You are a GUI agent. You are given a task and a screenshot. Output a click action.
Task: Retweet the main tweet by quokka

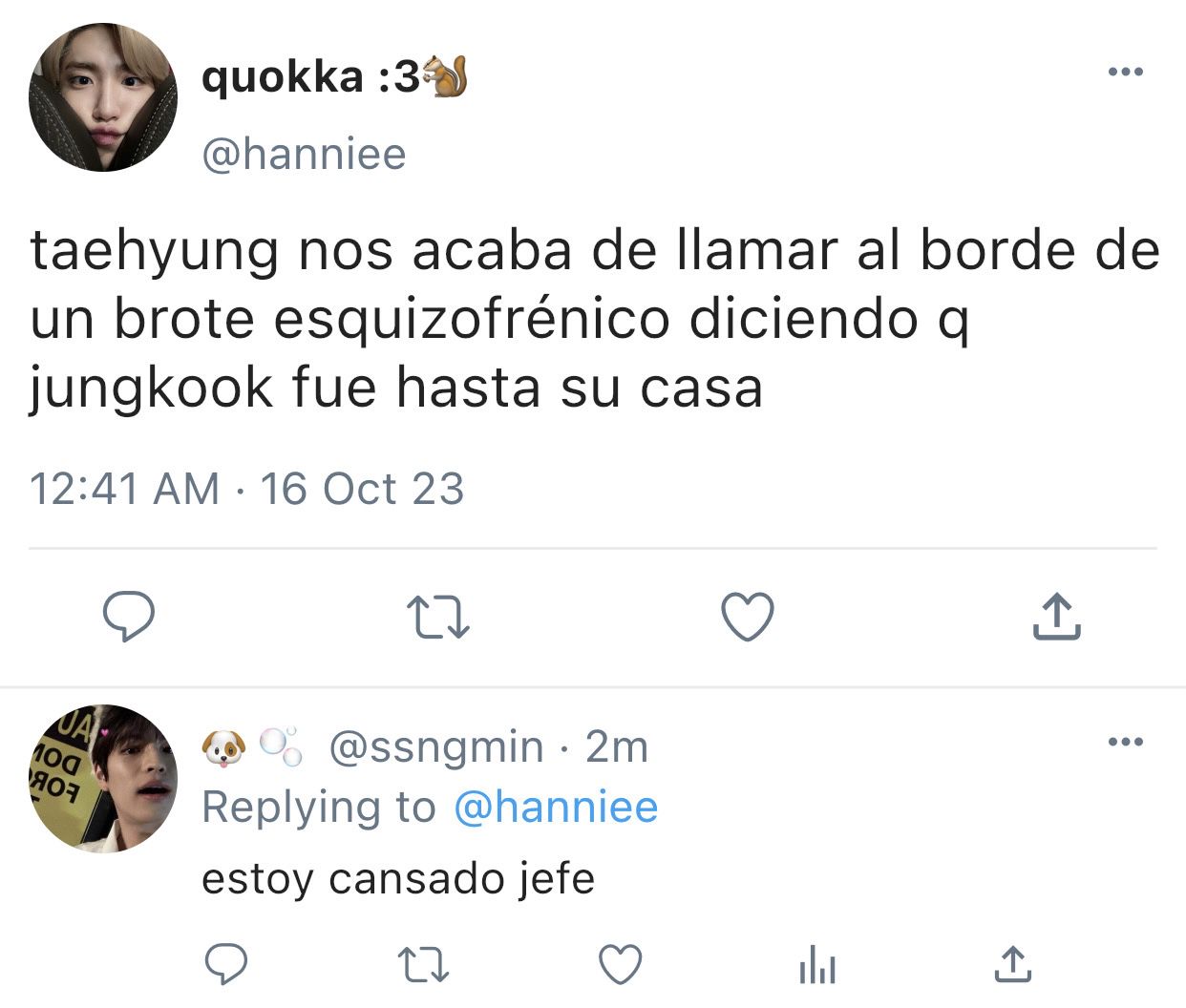438,617
